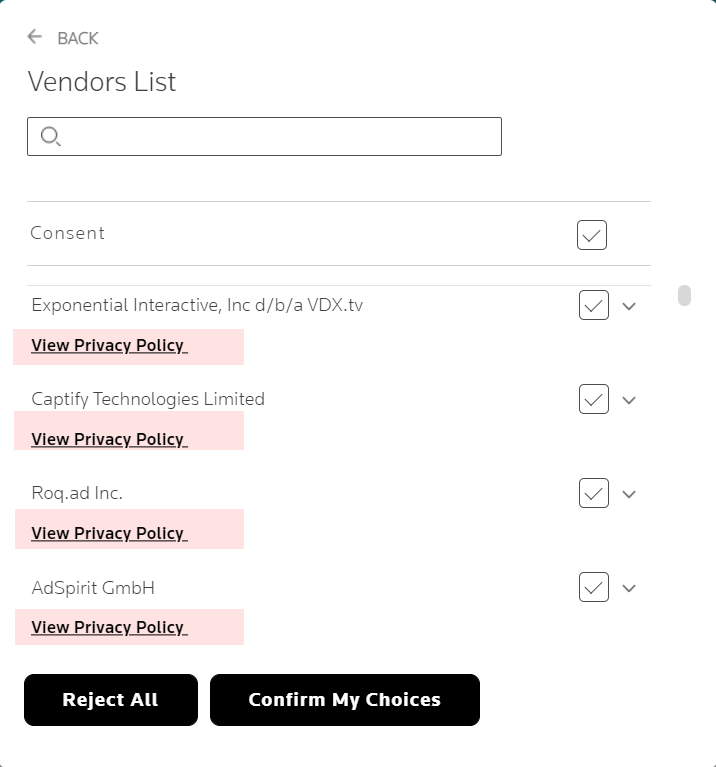View Captify Technologies privacy policy

[x=108, y=440]
